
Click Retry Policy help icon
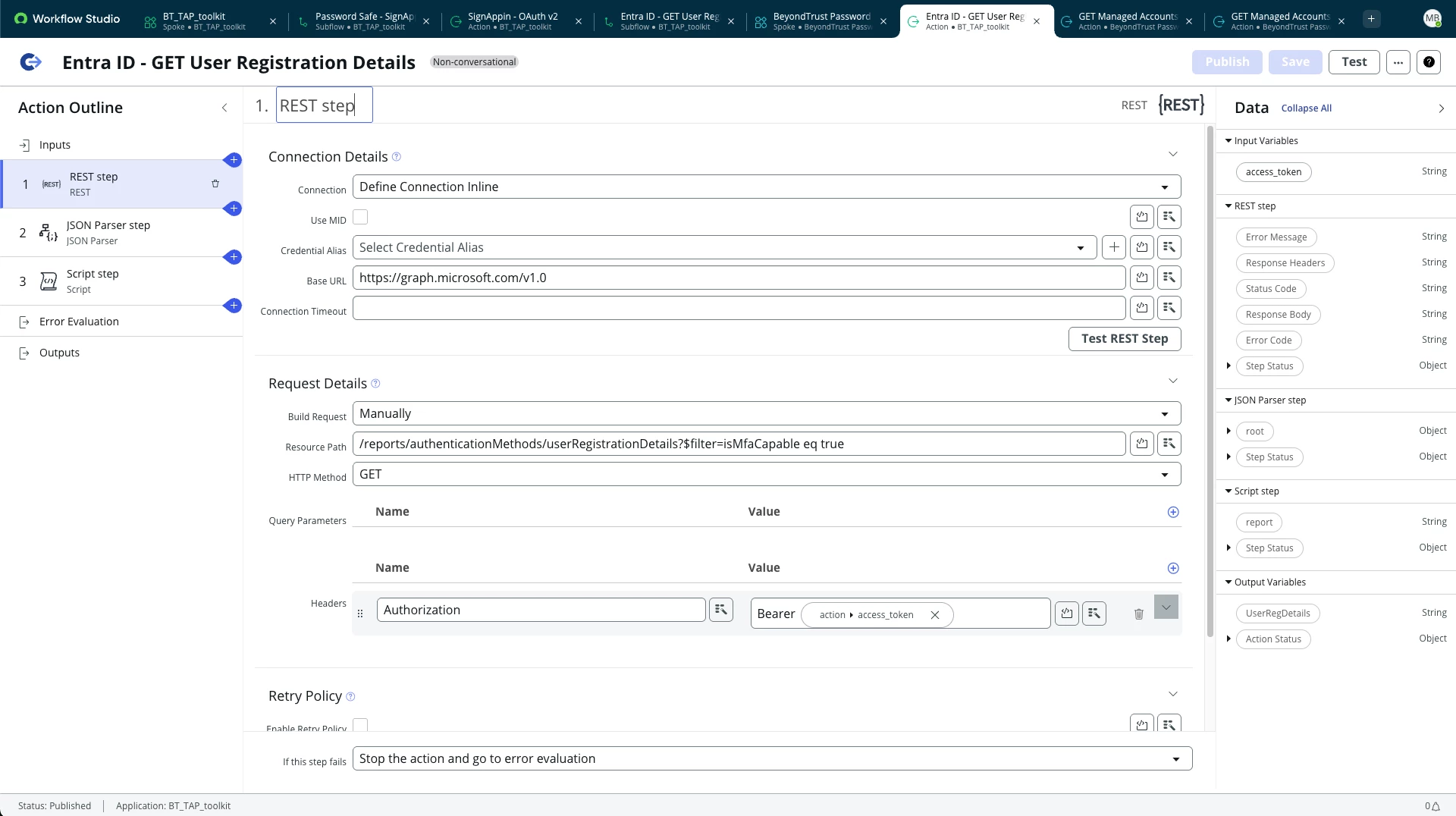point(350,696)
